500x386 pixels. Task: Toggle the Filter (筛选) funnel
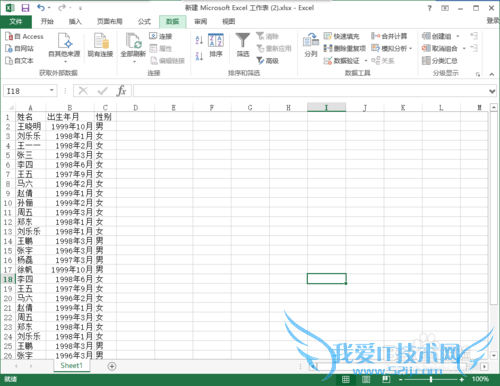(243, 45)
